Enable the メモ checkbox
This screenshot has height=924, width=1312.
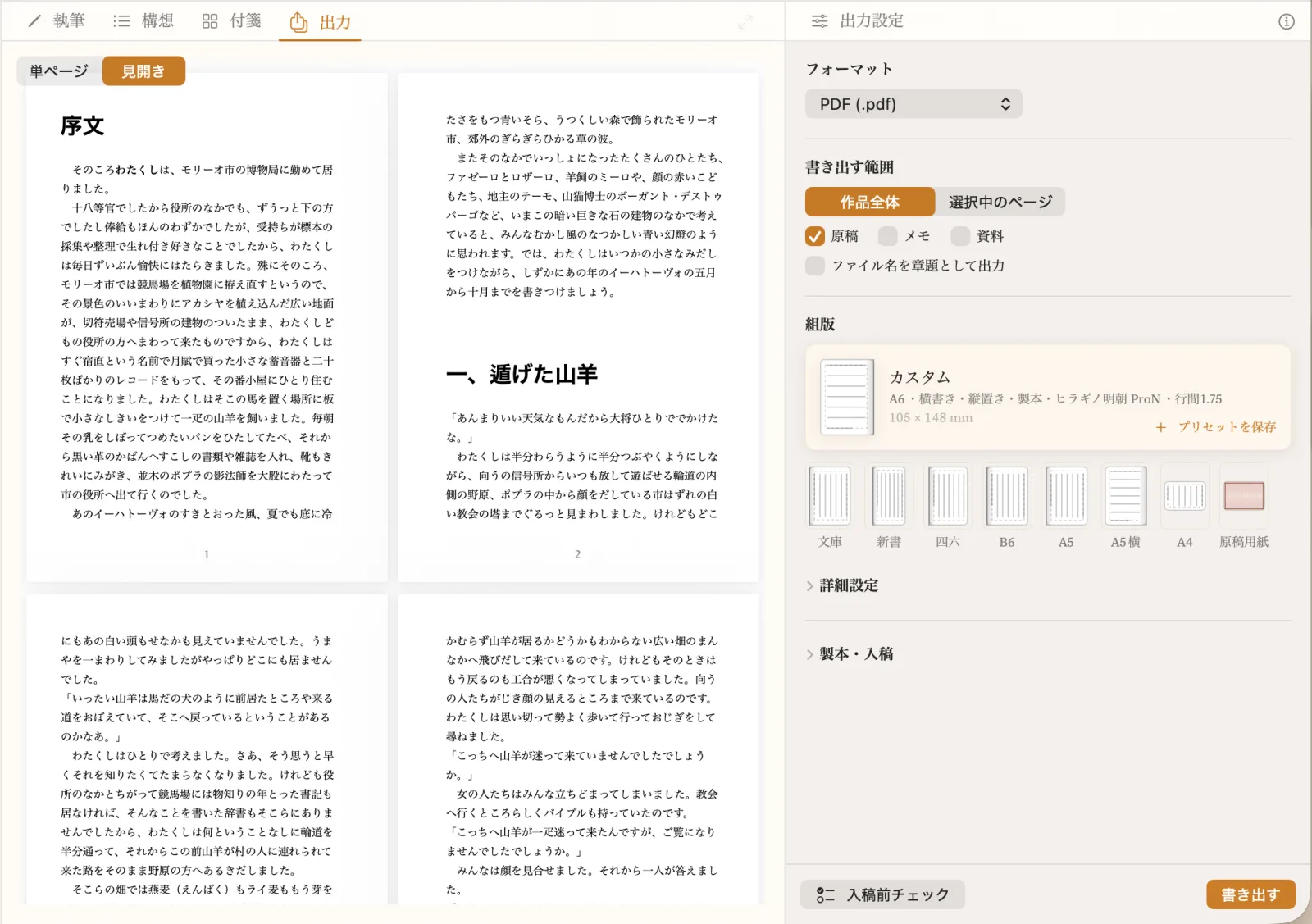point(887,236)
